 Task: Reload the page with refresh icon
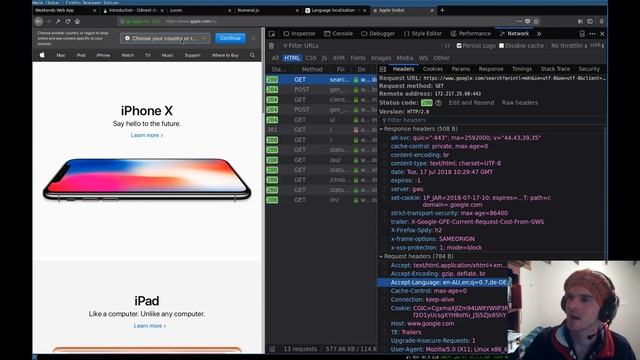coord(68,21)
